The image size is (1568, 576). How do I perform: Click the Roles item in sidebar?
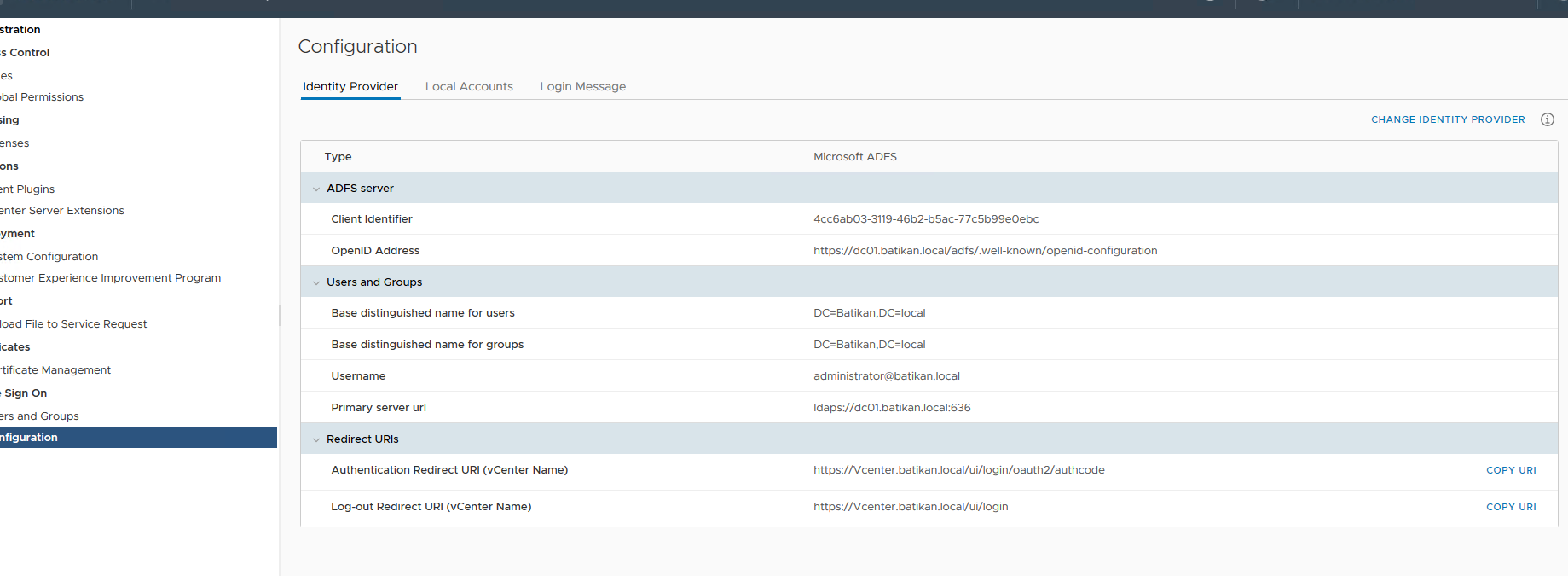pos(6,75)
